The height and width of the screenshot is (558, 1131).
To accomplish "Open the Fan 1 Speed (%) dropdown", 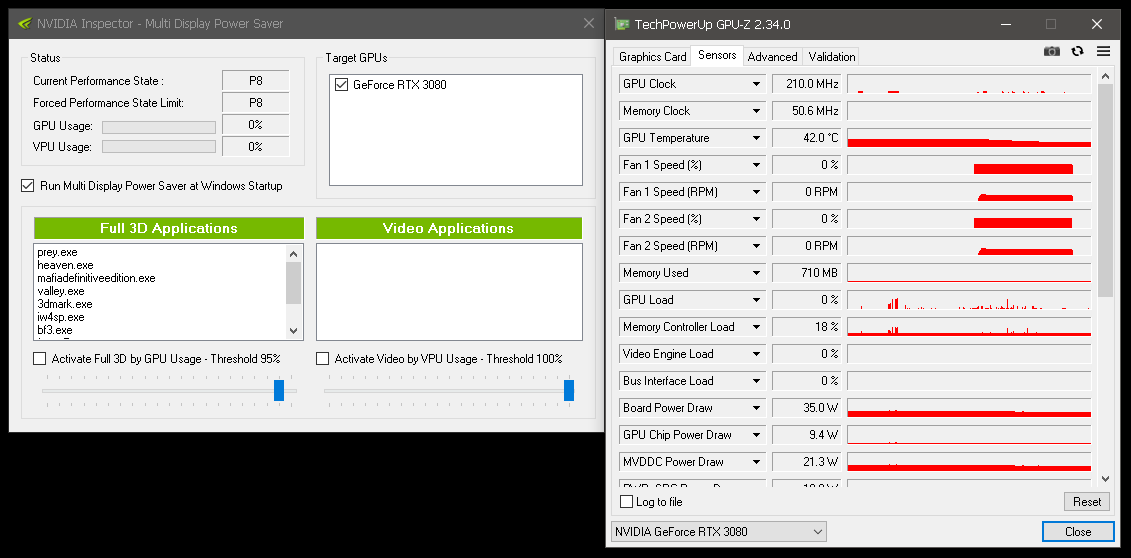I will pos(756,165).
